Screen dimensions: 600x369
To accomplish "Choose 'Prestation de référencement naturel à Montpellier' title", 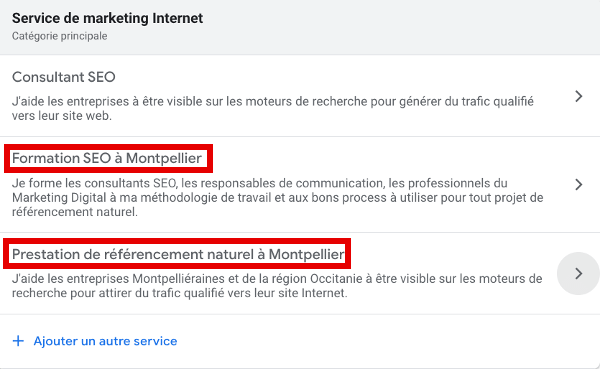I will pyautogui.click(x=178, y=254).
